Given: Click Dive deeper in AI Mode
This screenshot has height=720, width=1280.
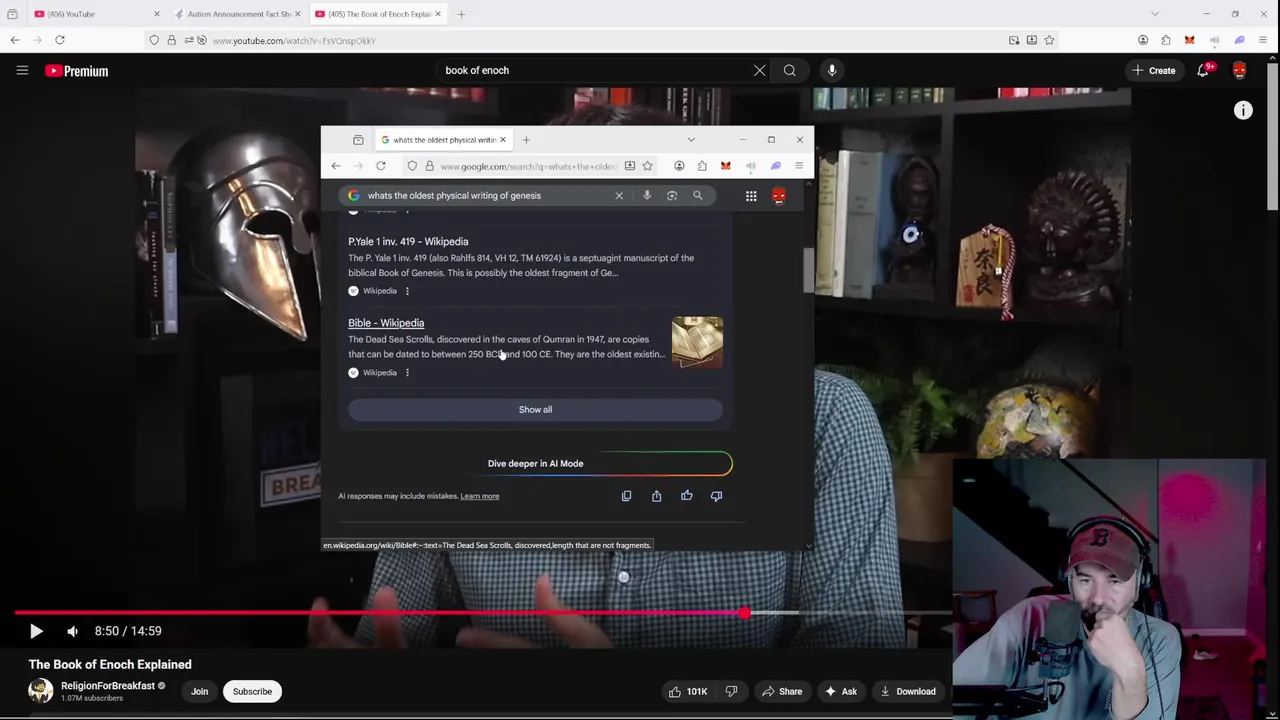Looking at the screenshot, I should [x=535, y=463].
